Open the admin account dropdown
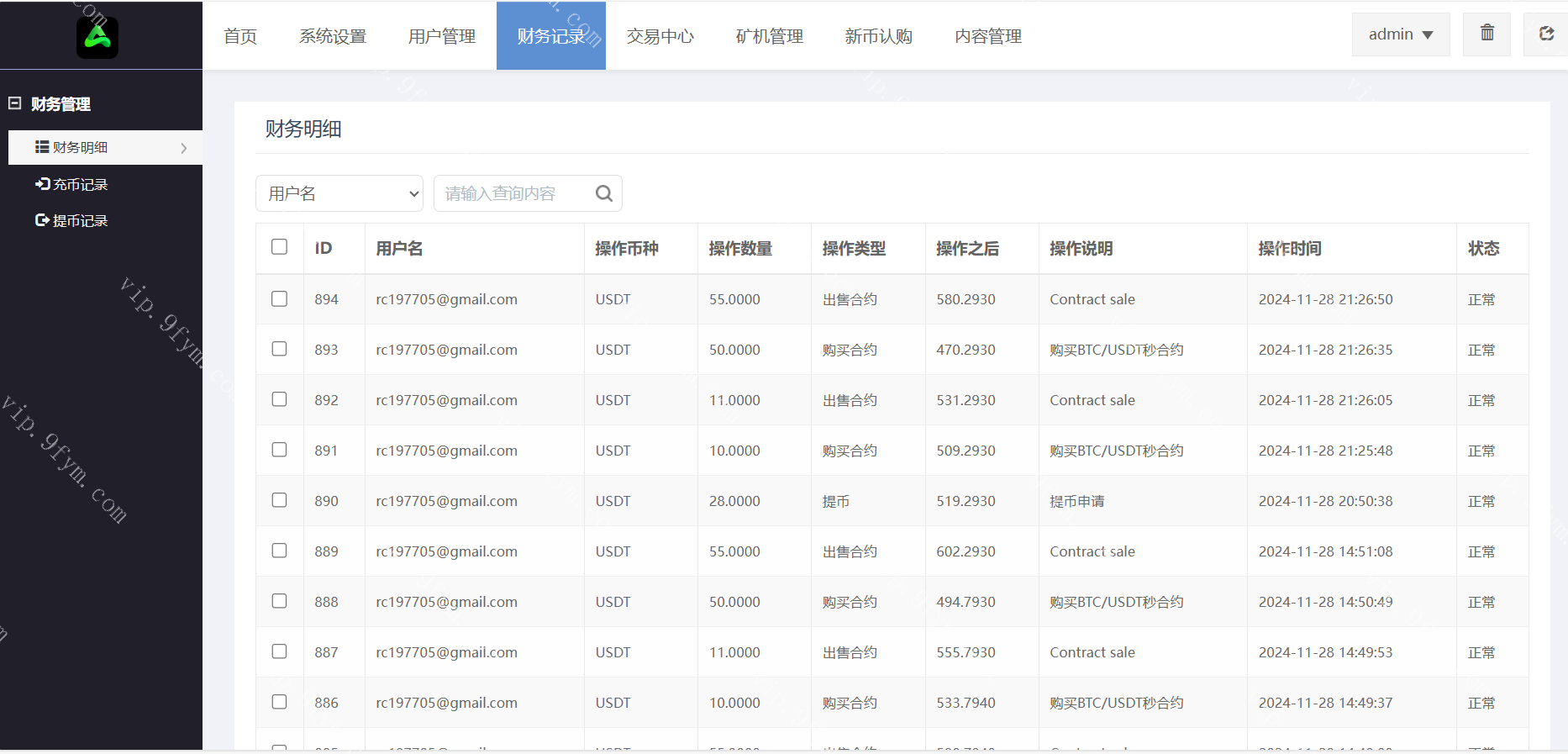Screen dimensions: 1568x754 [x=1400, y=34]
